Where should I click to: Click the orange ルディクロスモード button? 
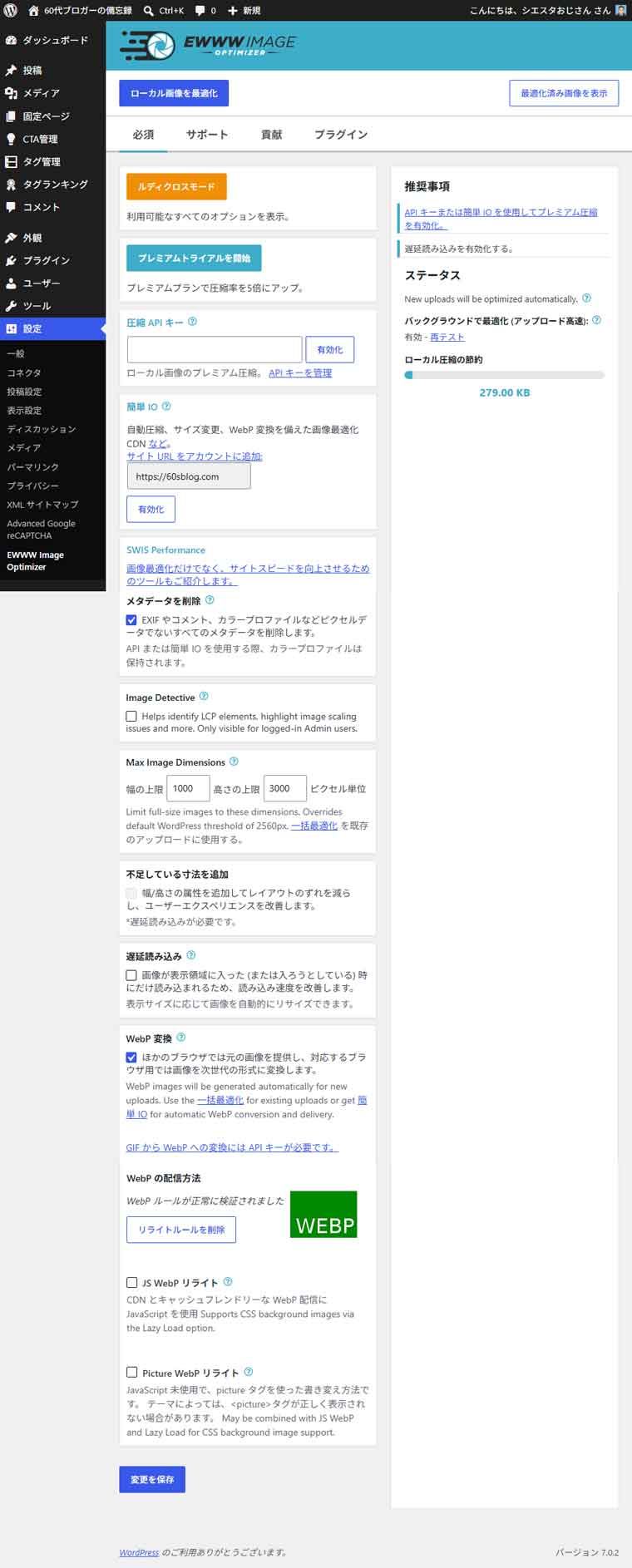click(x=176, y=187)
